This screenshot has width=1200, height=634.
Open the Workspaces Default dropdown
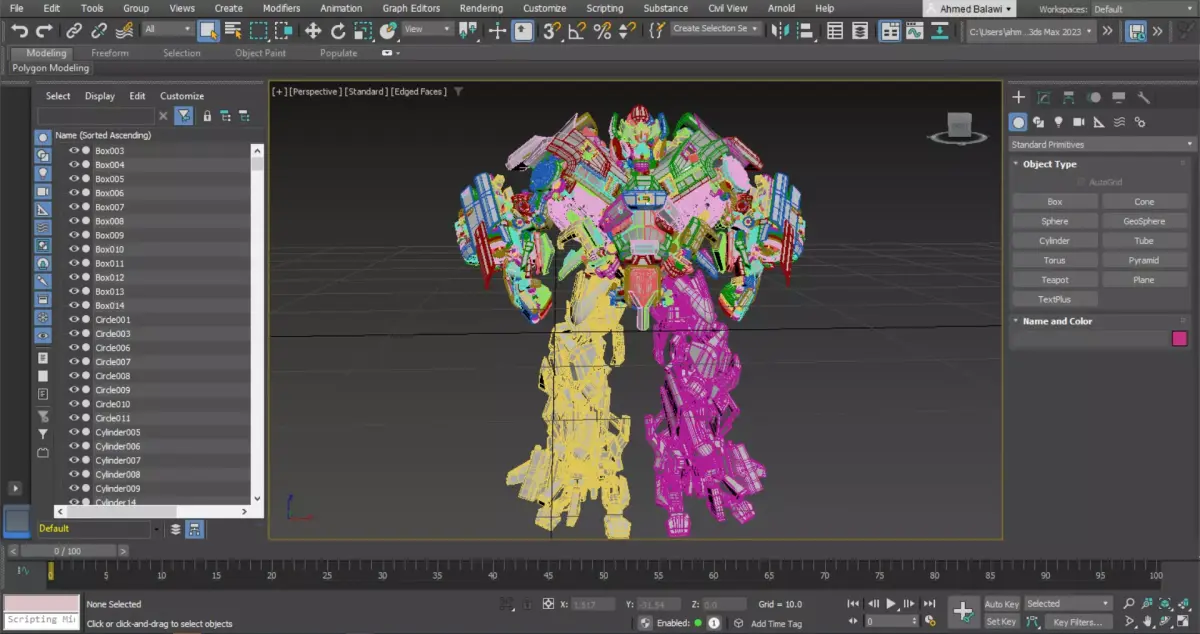pyautogui.click(x=1143, y=9)
